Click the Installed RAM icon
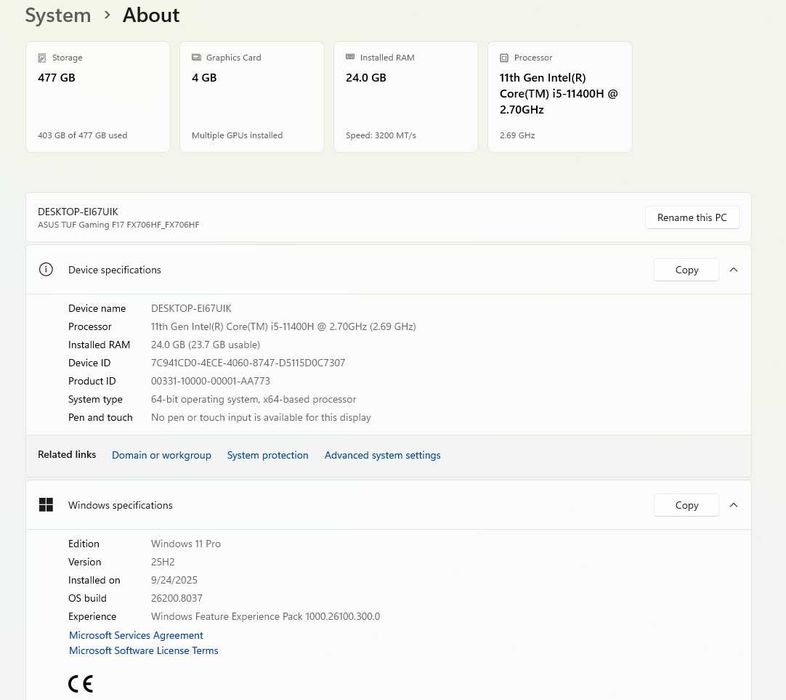786x700 pixels. pyautogui.click(x=350, y=57)
